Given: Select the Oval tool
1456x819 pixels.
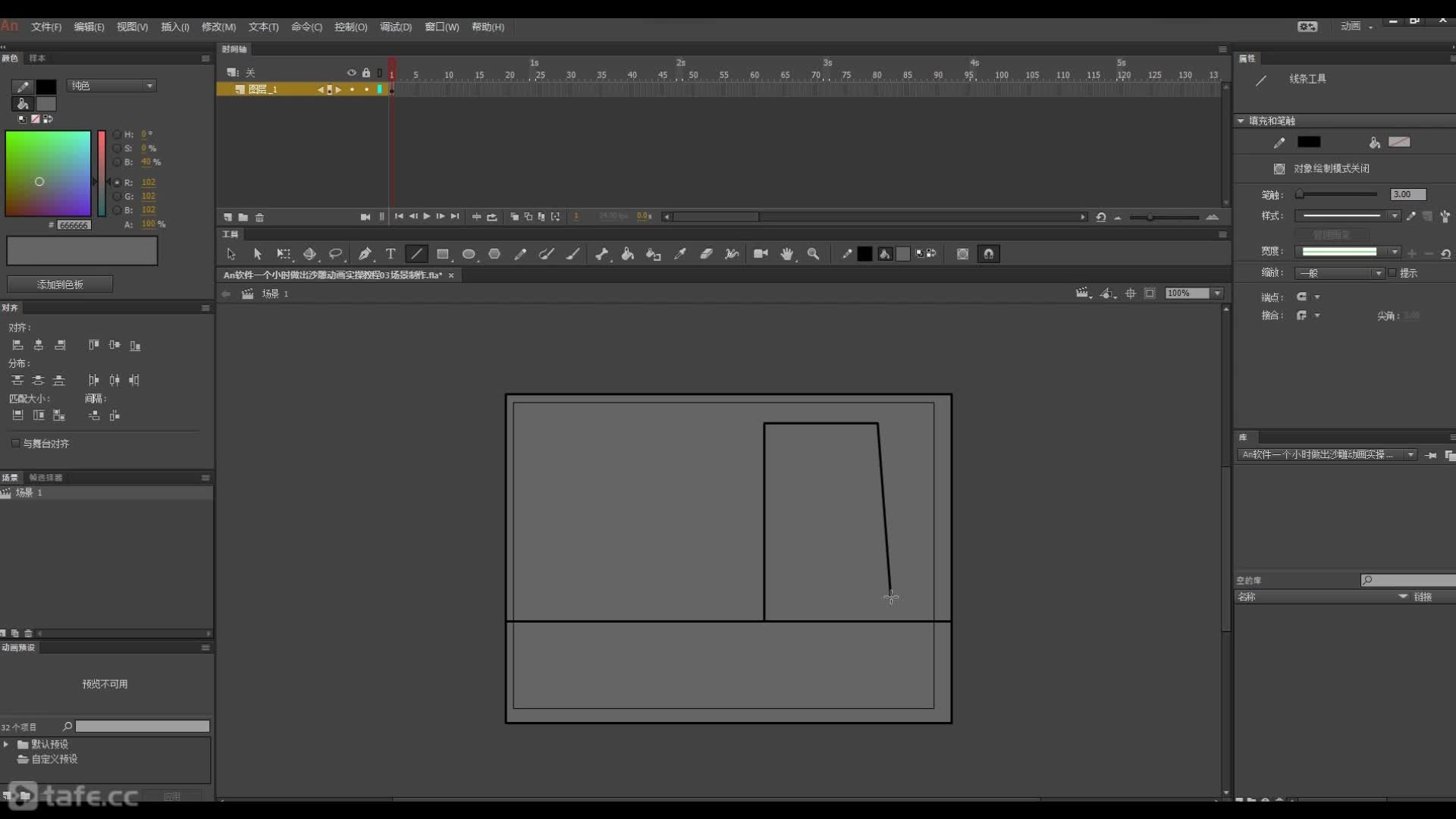Looking at the screenshot, I should [x=469, y=254].
